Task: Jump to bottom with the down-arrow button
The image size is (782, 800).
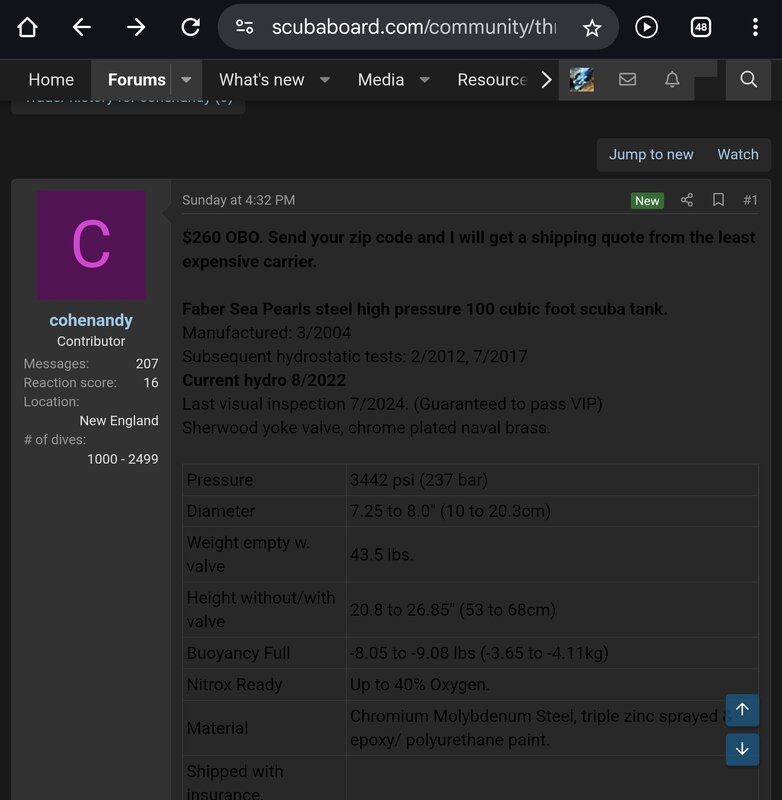Action: click(x=742, y=749)
